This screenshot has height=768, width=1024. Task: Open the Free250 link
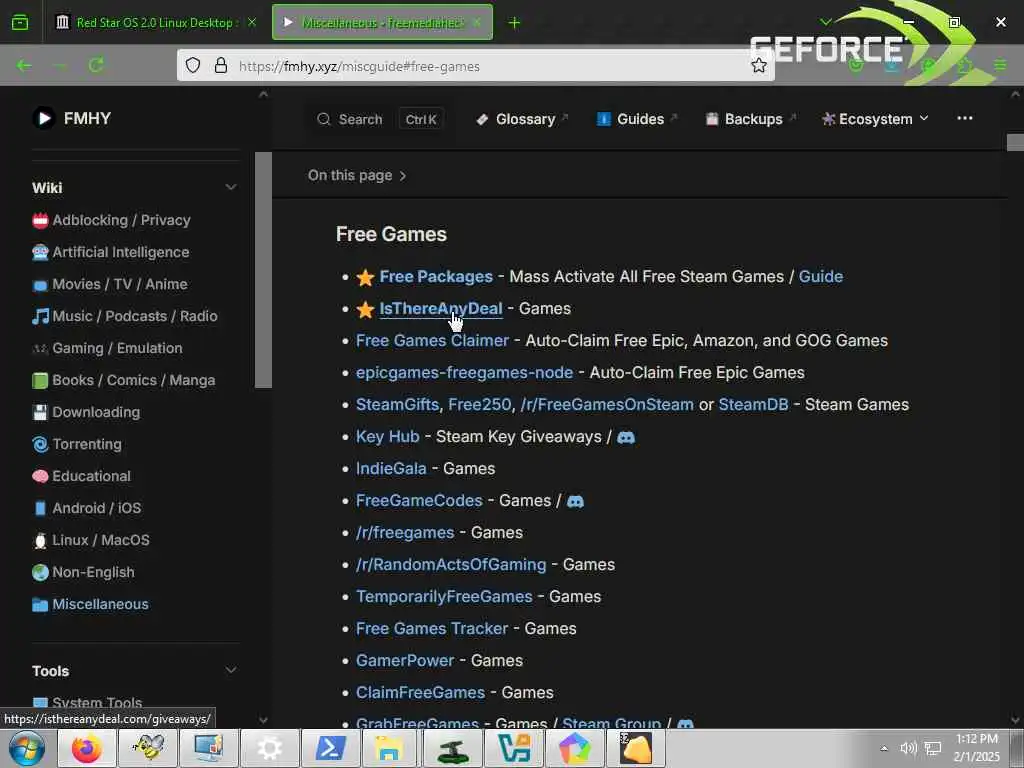(x=479, y=404)
